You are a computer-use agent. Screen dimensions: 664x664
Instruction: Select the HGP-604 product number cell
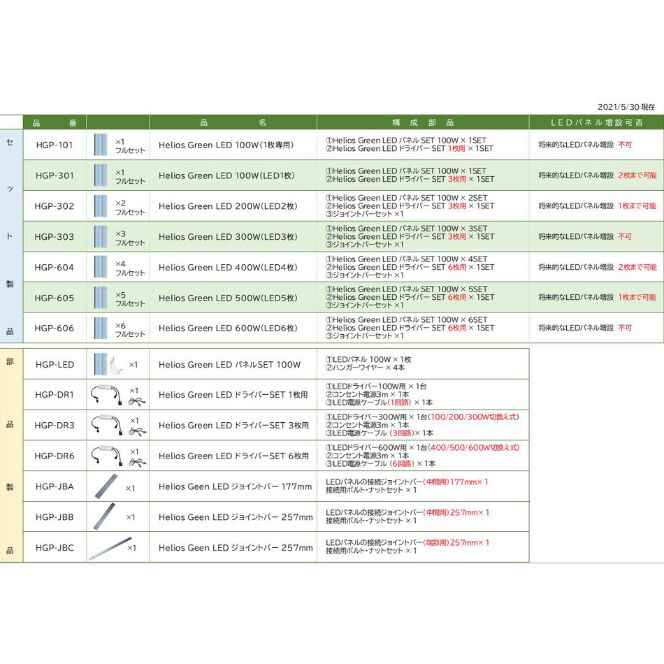(55, 267)
